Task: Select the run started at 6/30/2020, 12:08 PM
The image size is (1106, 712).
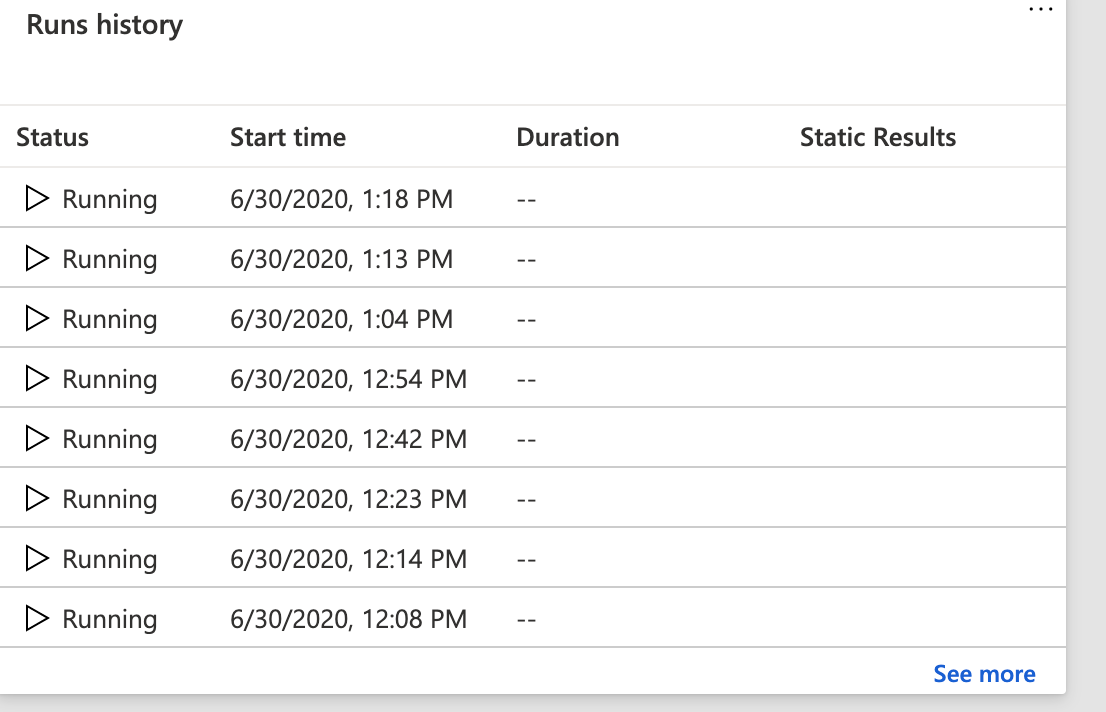Action: coord(348,619)
